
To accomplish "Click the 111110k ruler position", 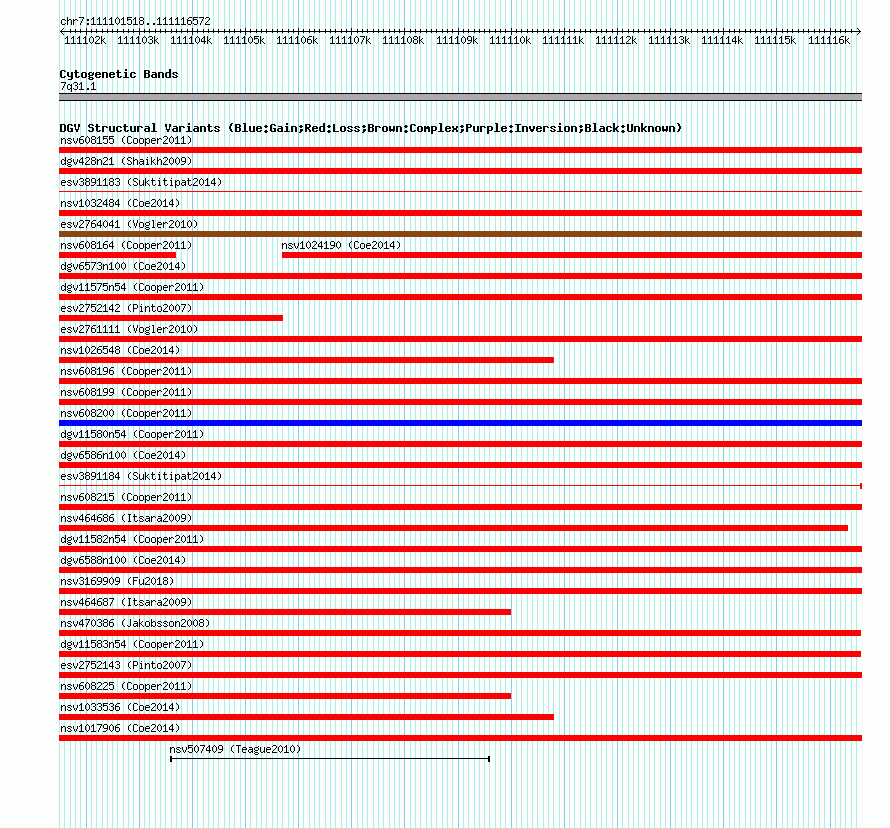I will tap(510, 40).
